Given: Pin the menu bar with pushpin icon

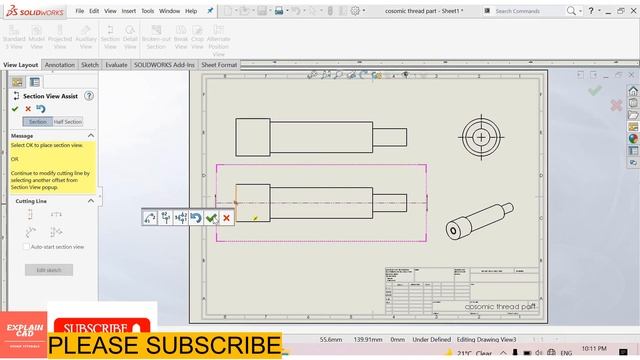Looking at the screenshot, I should 210,11.
